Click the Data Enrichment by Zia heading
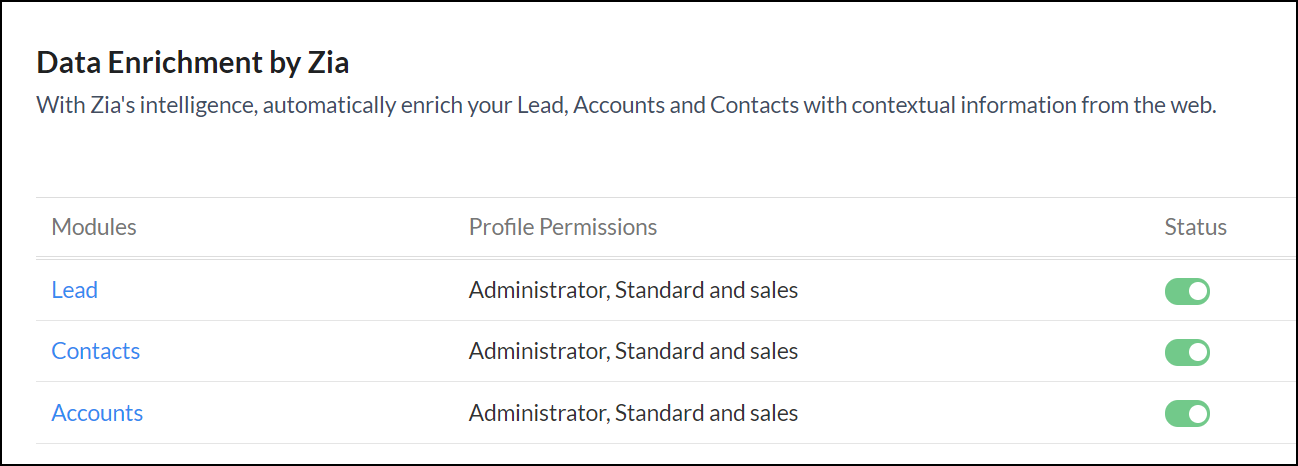Screen dimensions: 1298x466 tap(193, 64)
